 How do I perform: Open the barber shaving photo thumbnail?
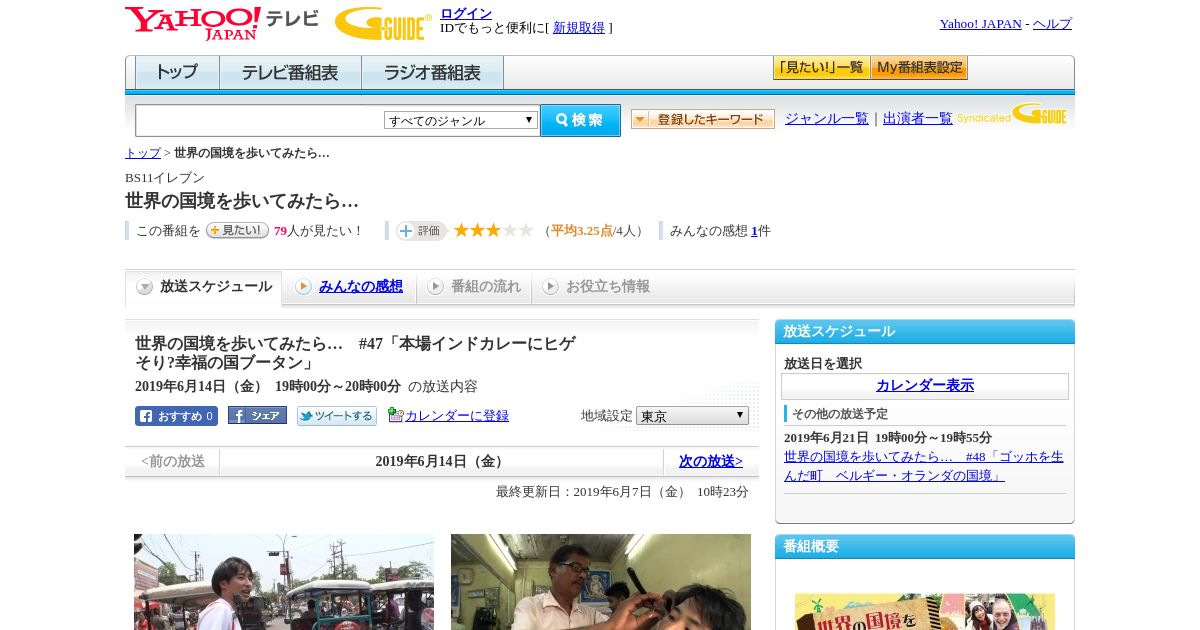point(601,582)
